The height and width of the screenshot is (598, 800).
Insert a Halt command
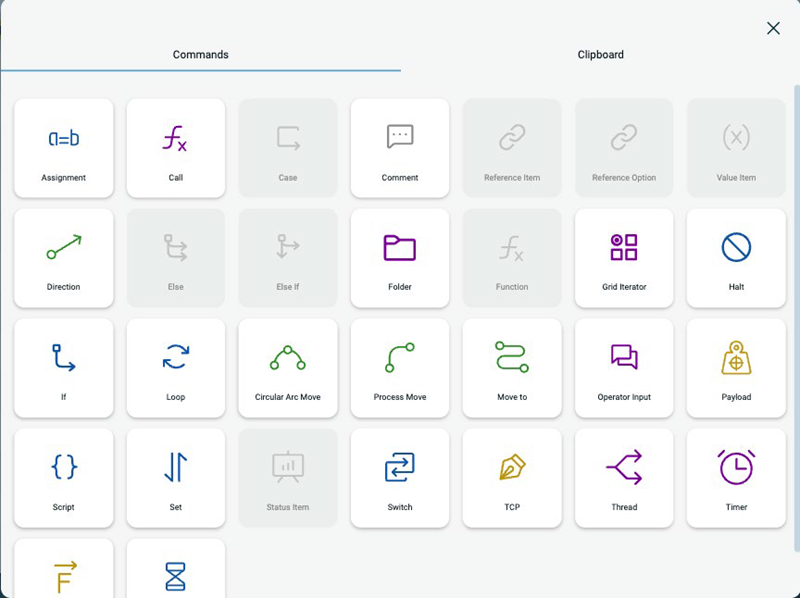point(736,258)
